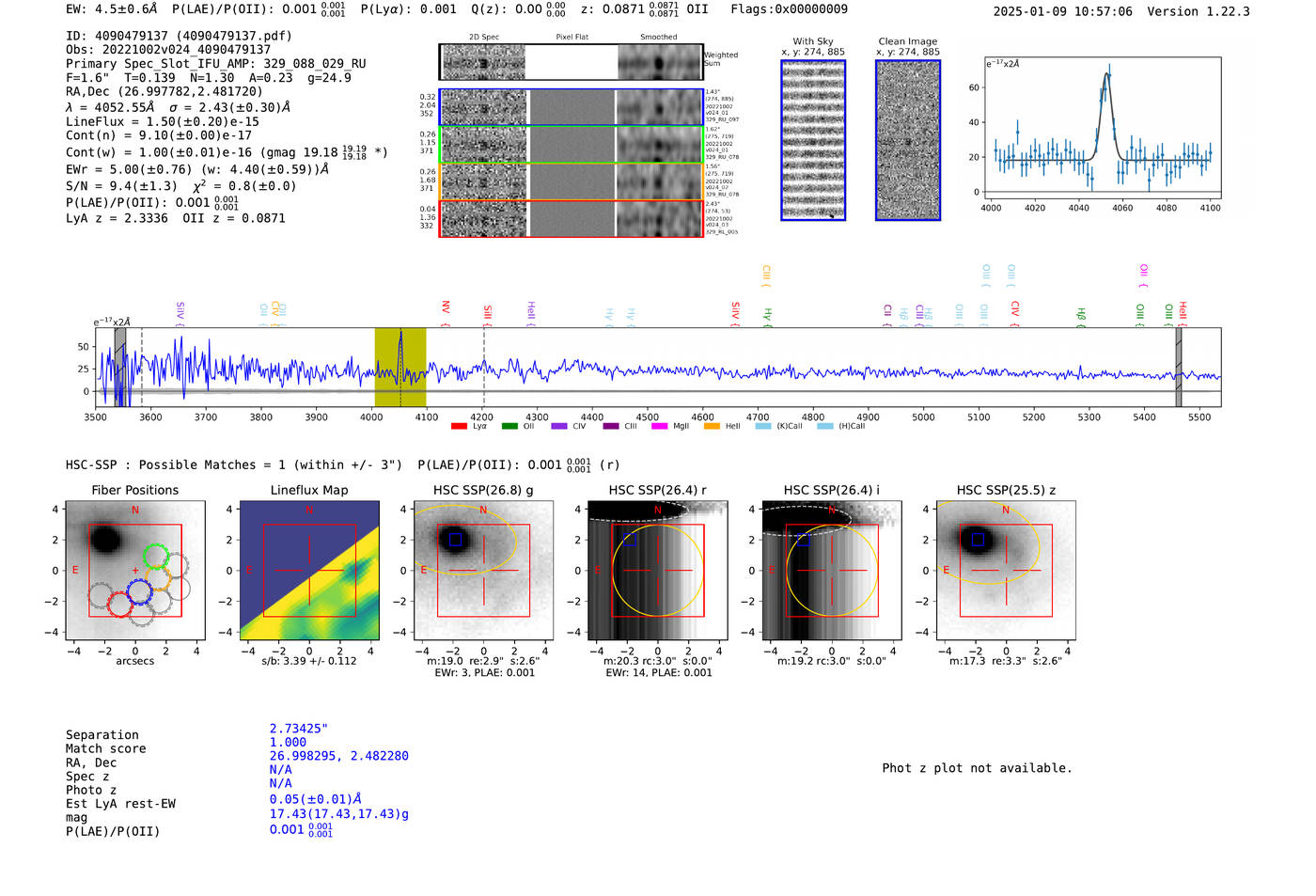The width and height of the screenshot is (1316, 896).
Task: Click the green fiber circle in Fiber Positions
Action: (x=156, y=557)
